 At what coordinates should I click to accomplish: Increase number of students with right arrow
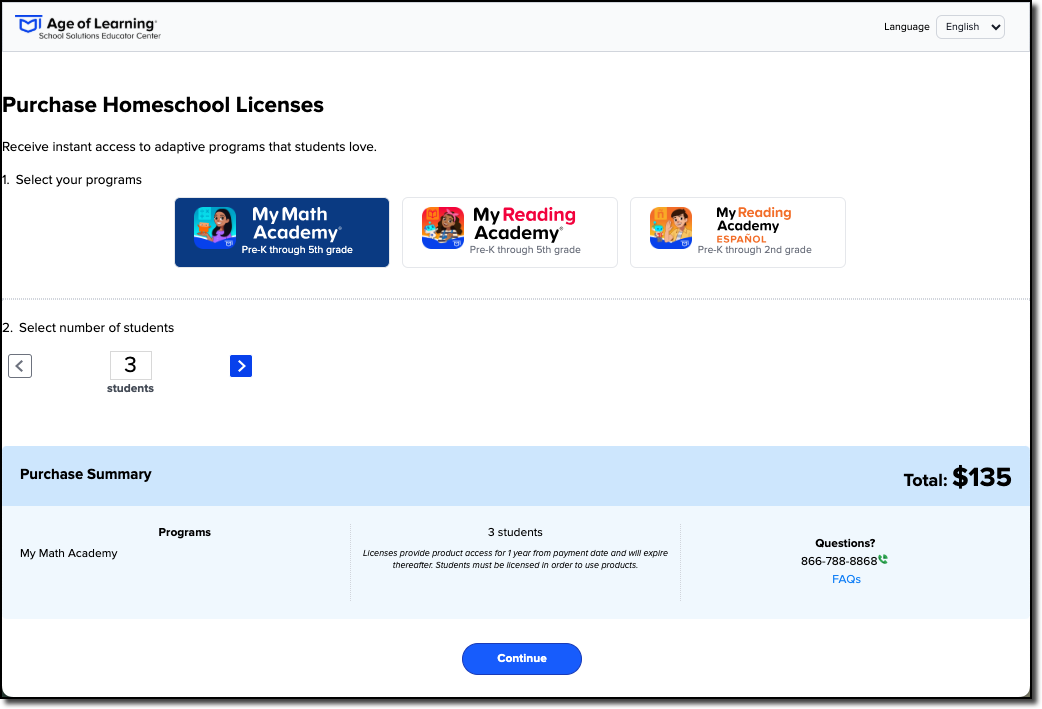coord(241,365)
